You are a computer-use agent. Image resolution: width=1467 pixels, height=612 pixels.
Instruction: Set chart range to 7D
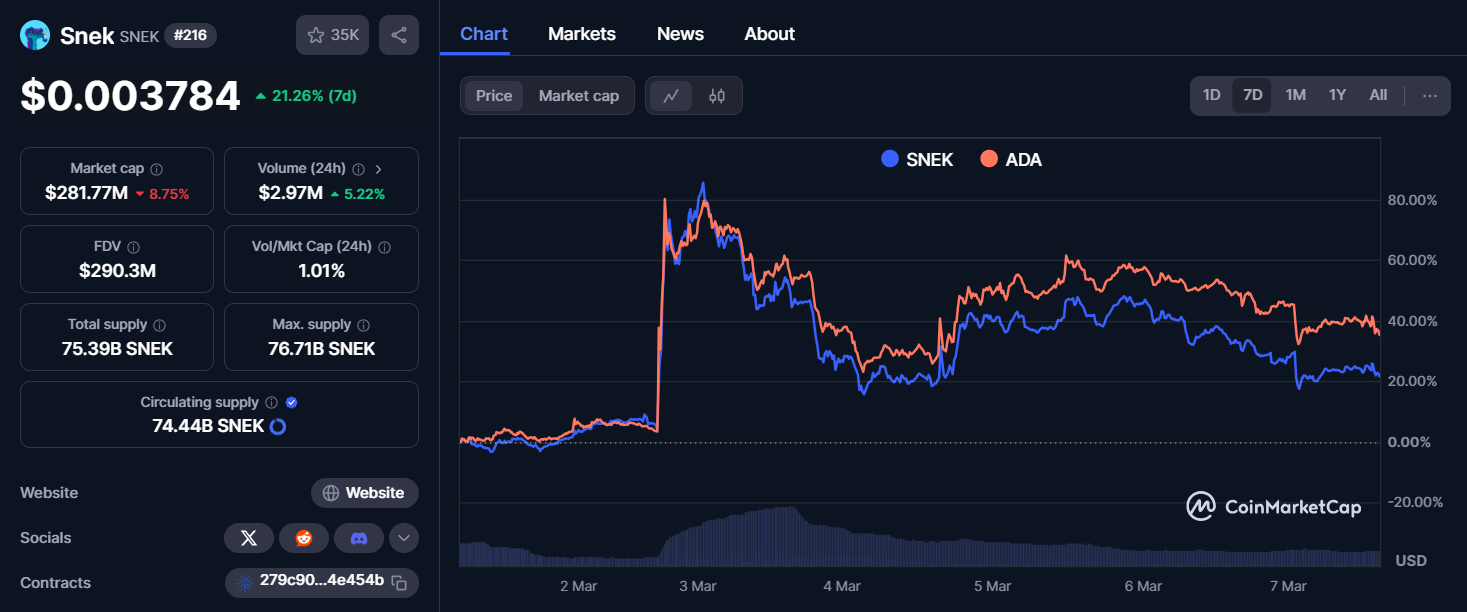click(1252, 96)
